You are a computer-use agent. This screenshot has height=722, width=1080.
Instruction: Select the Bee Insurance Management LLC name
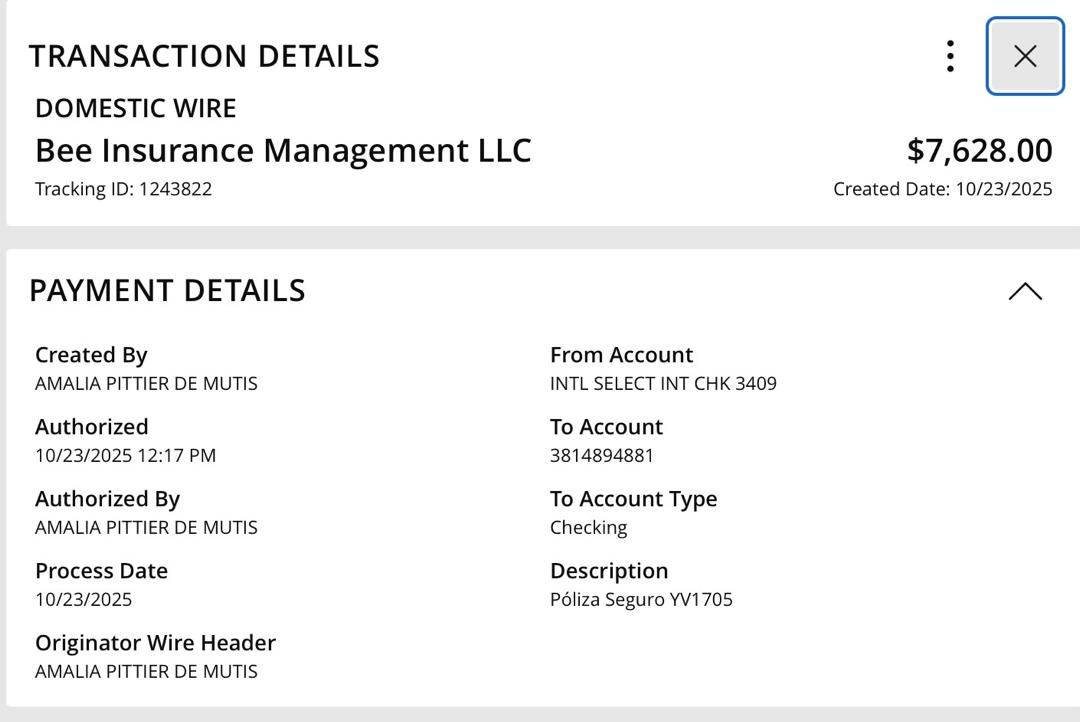tap(283, 150)
